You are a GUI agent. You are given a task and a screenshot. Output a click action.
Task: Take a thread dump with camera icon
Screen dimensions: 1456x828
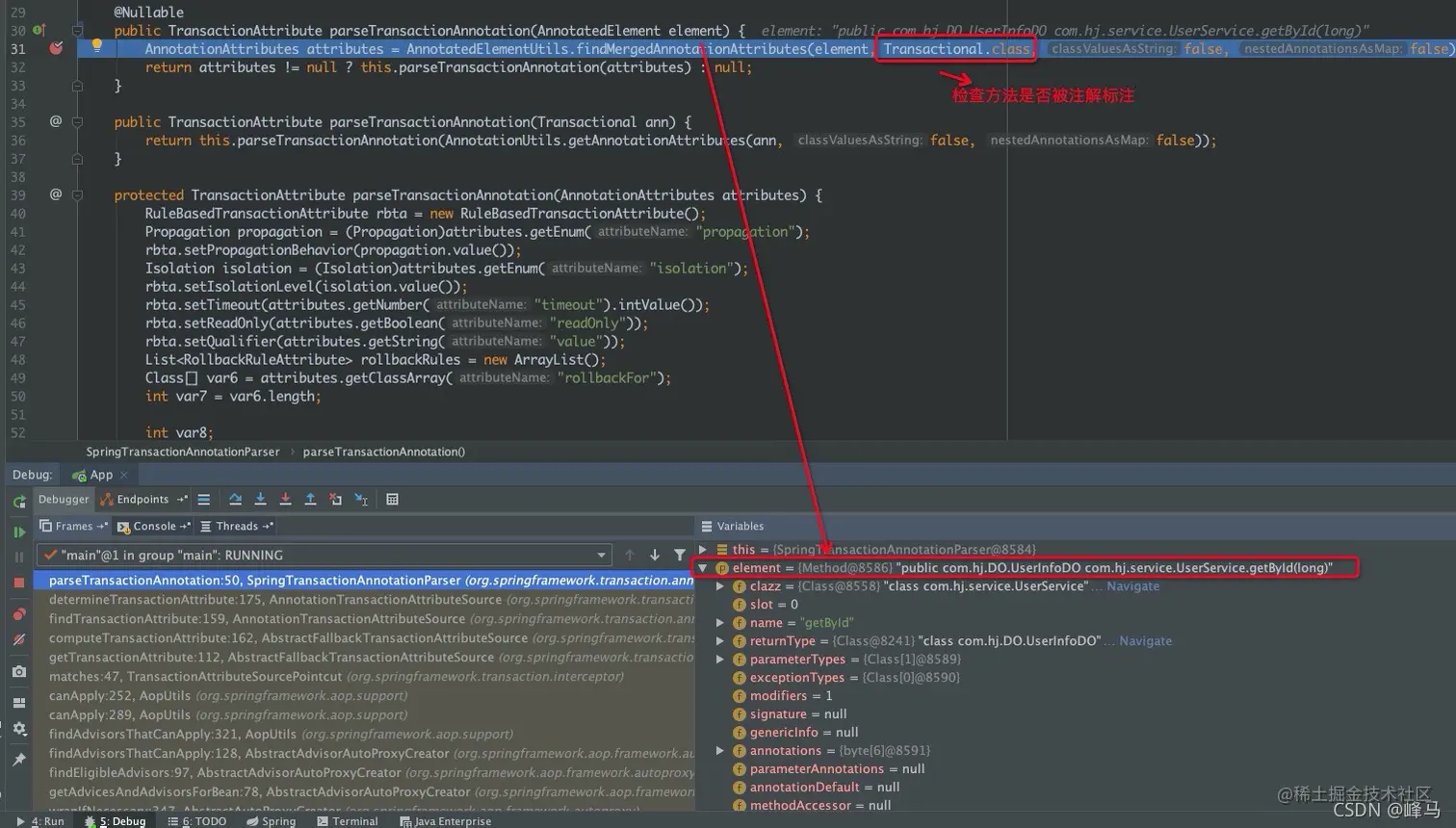(x=19, y=671)
